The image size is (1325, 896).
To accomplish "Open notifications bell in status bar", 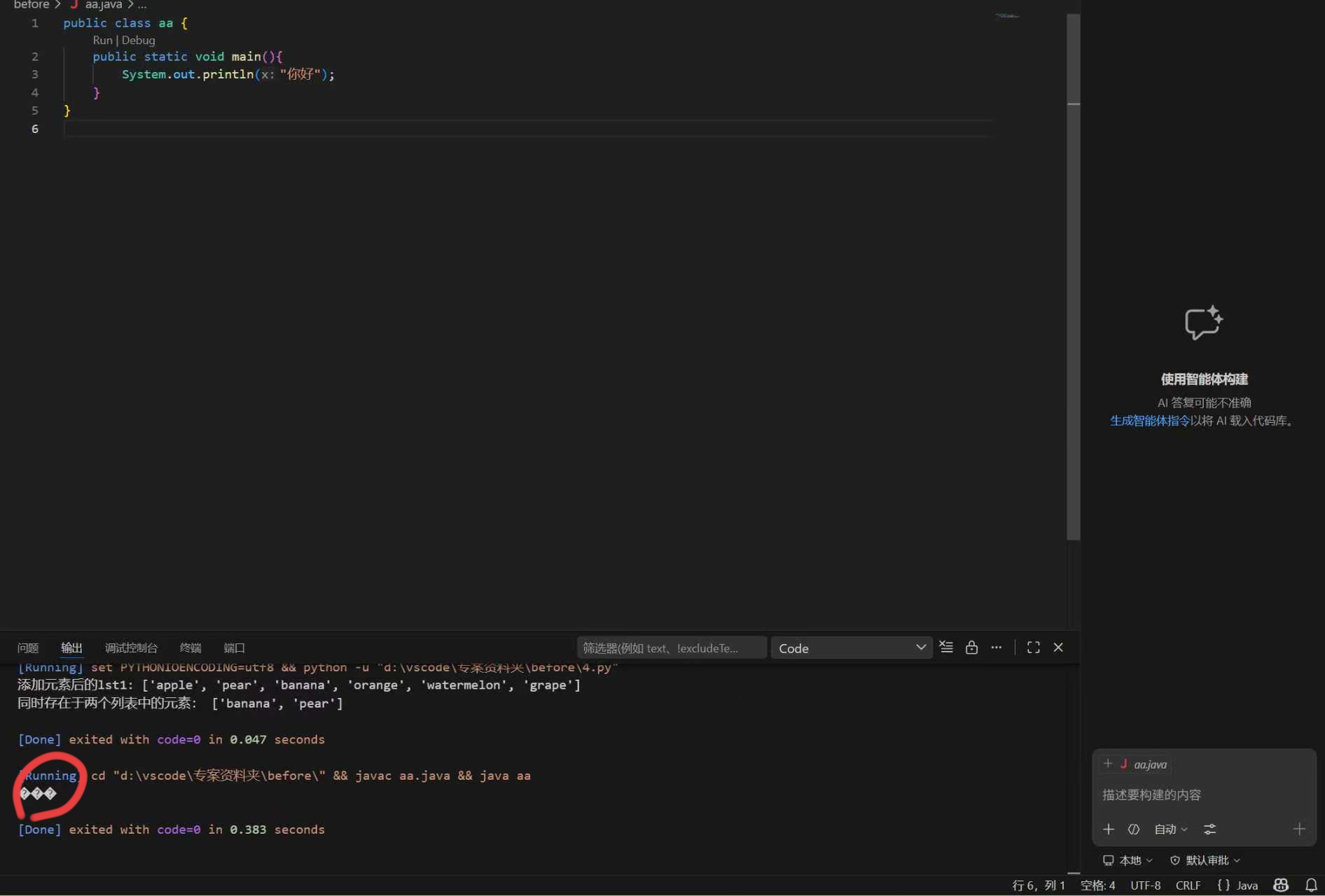I will pyautogui.click(x=1311, y=885).
